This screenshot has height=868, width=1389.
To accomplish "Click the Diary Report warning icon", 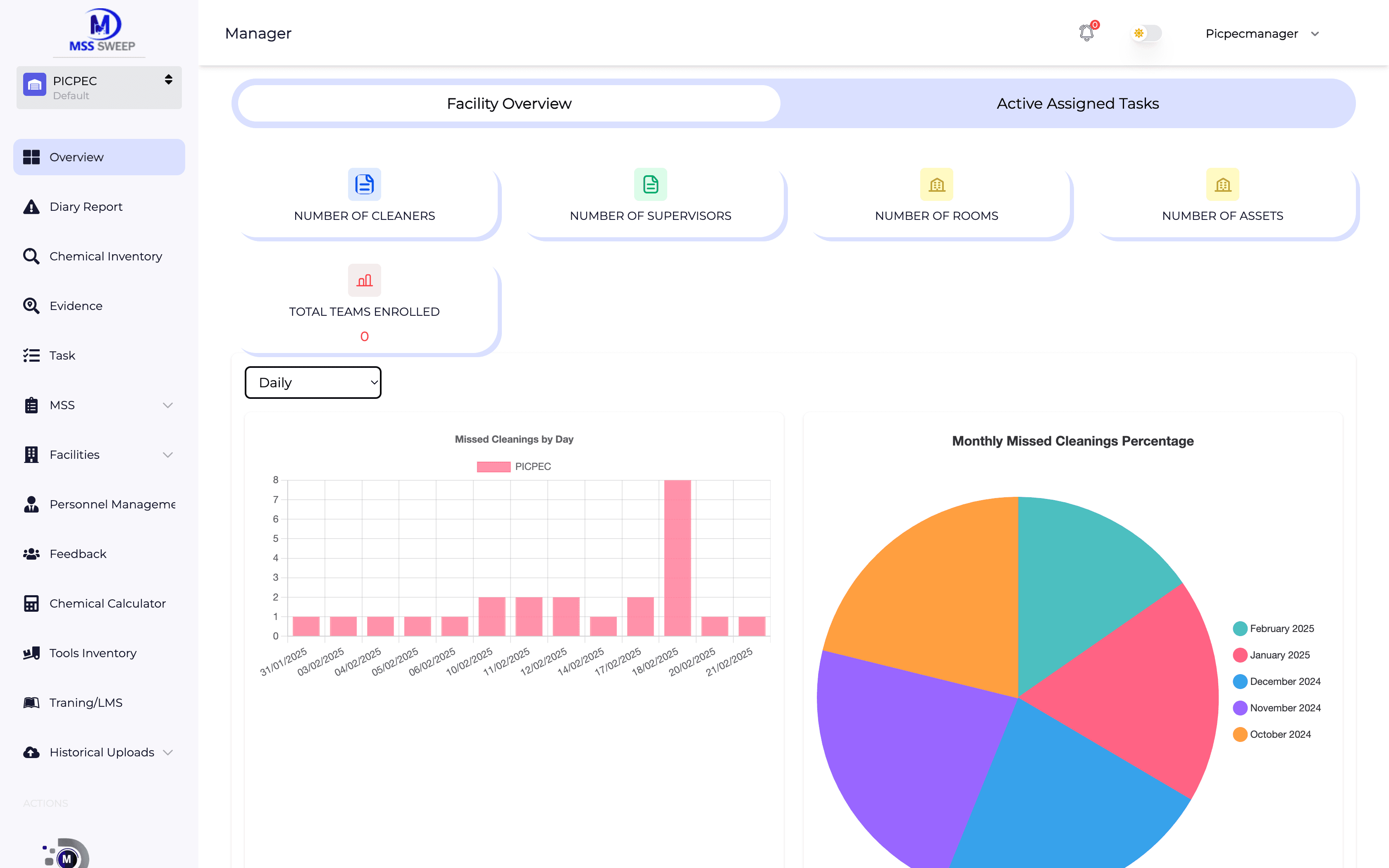I will click(x=31, y=207).
